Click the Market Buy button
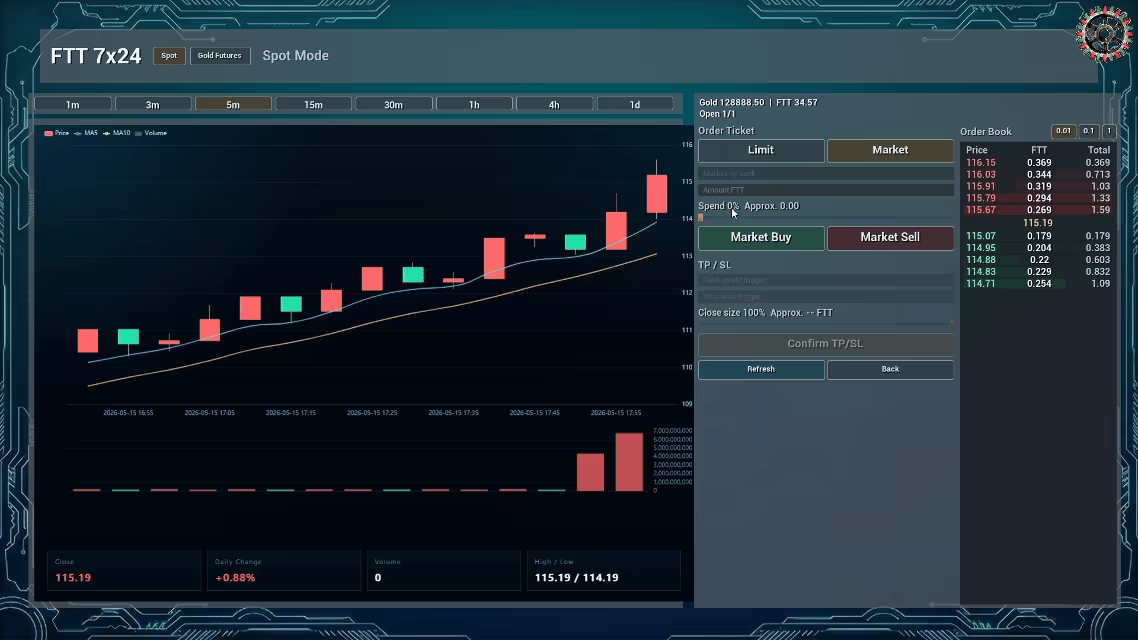 761,237
